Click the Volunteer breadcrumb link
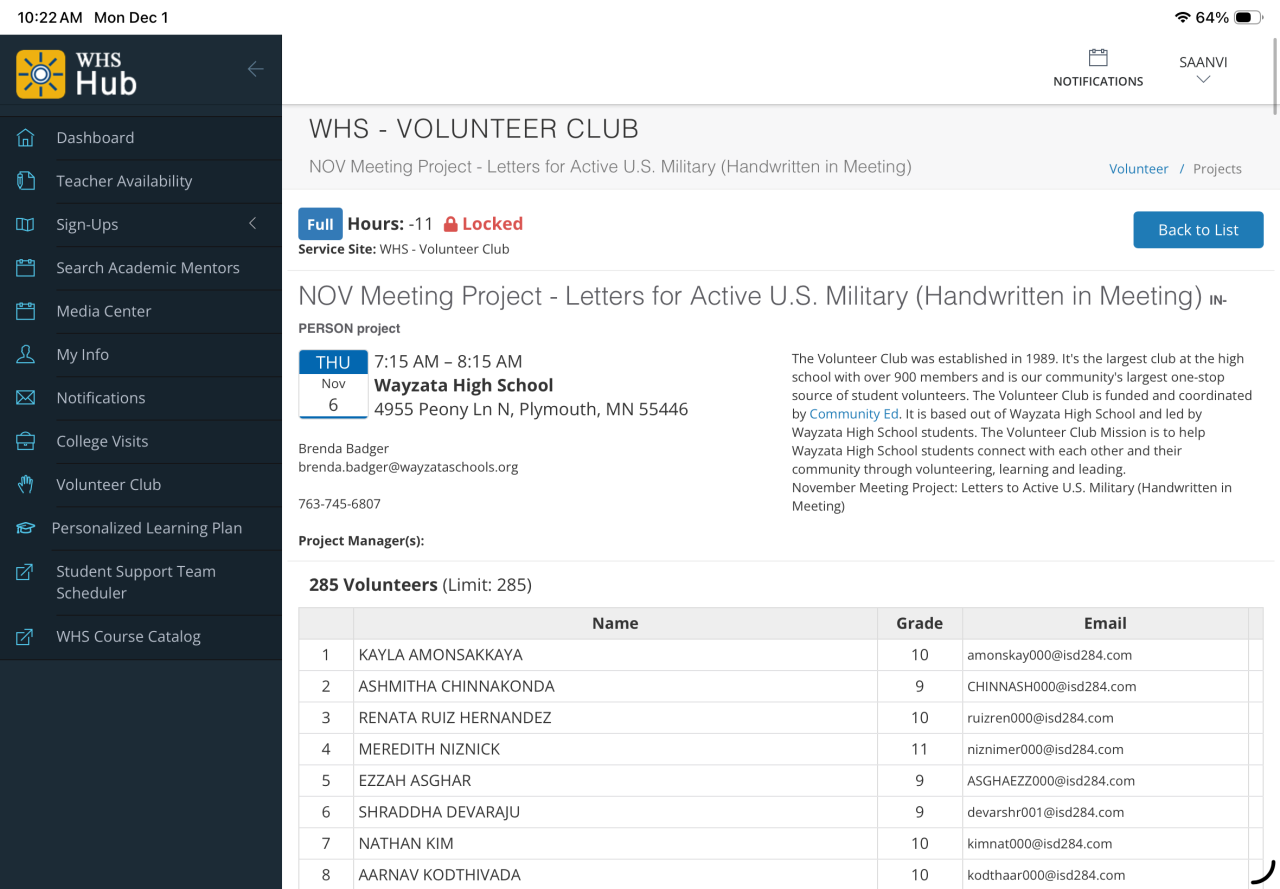 click(1138, 169)
